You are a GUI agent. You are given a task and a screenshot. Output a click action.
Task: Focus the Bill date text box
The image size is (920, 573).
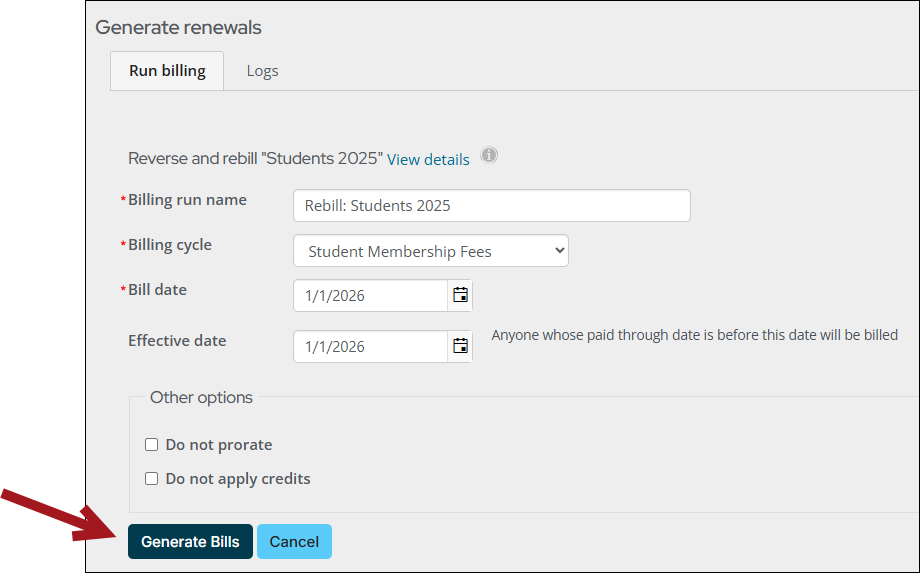(x=370, y=296)
